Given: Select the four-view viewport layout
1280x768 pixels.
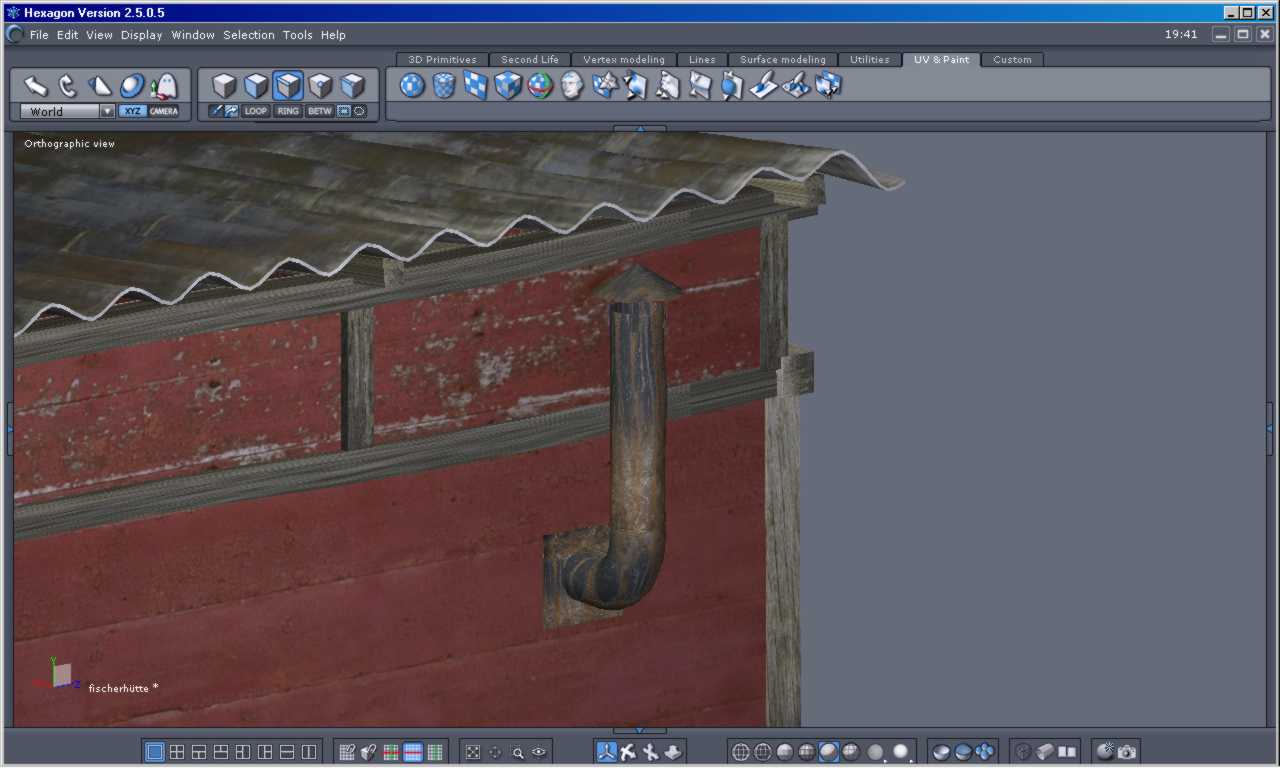Looking at the screenshot, I should tap(177, 752).
